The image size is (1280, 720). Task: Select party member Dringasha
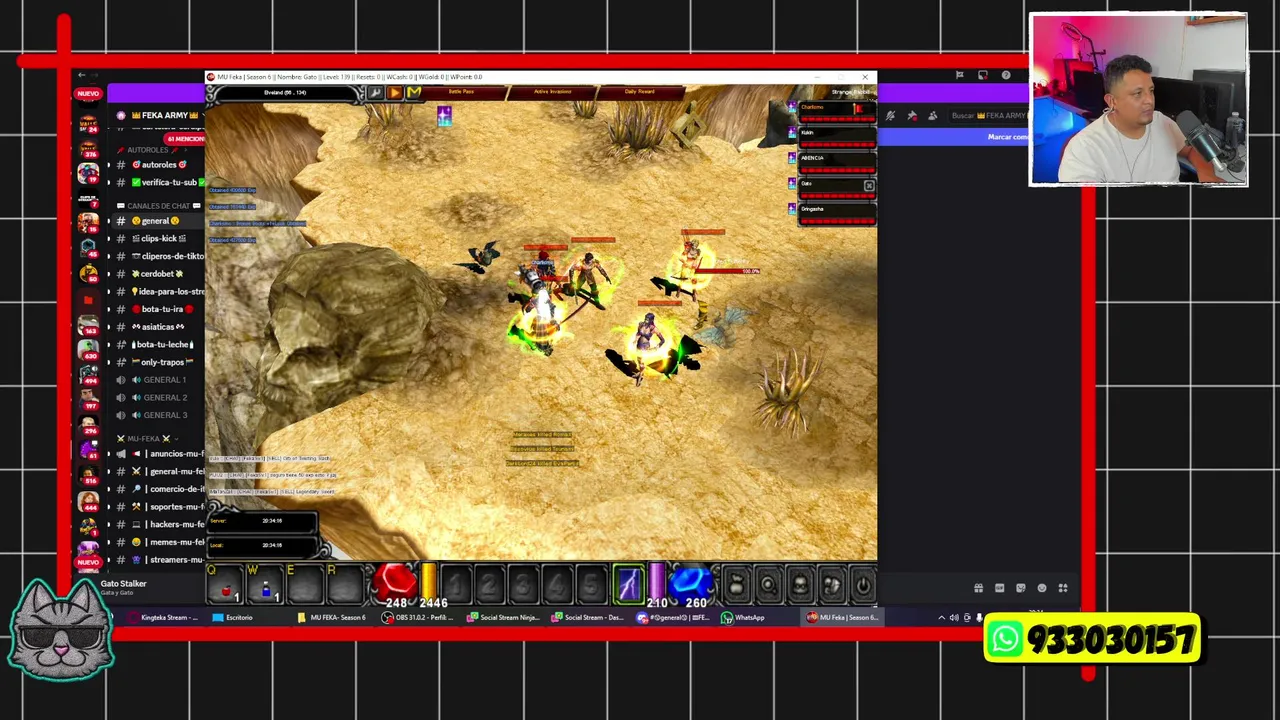pyautogui.click(x=836, y=212)
